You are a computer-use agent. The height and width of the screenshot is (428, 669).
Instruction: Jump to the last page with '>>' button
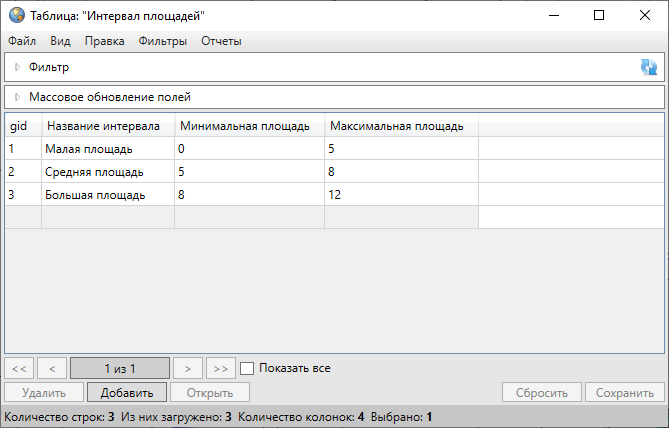click(x=221, y=368)
